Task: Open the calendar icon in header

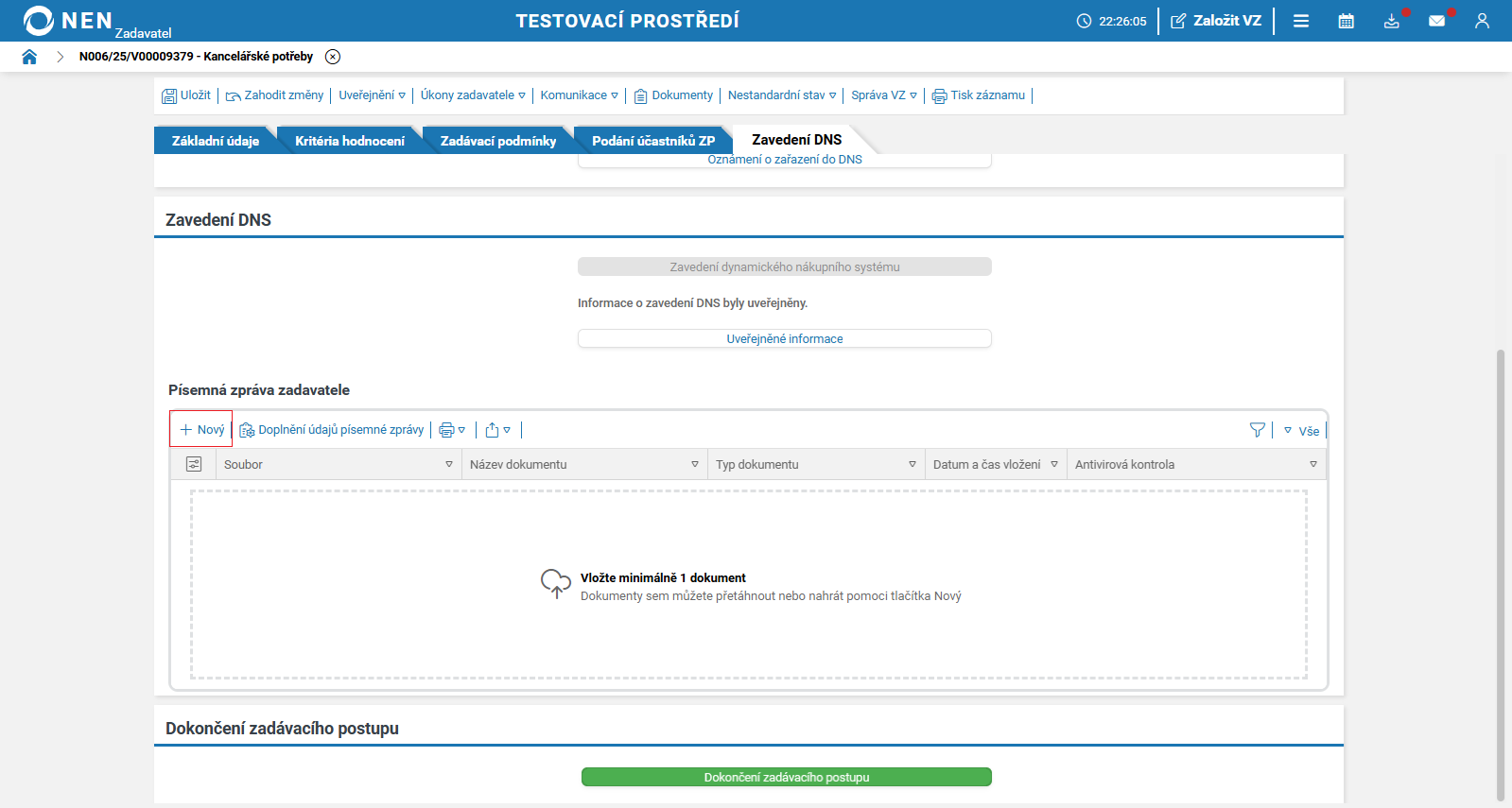Action: point(1347,21)
